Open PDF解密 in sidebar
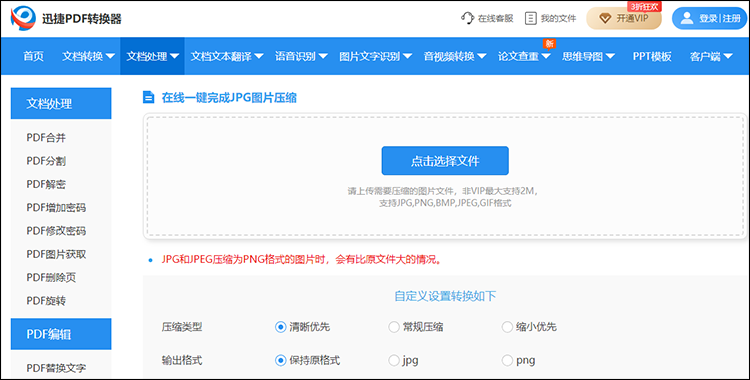 click(x=46, y=184)
